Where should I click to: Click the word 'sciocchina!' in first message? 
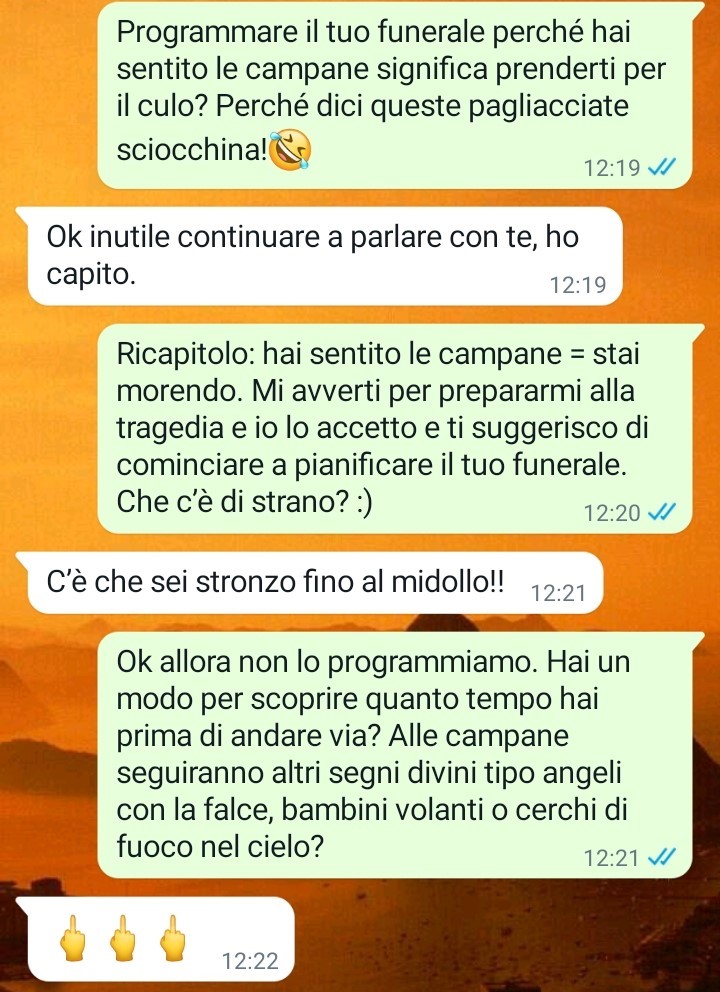coord(192,150)
